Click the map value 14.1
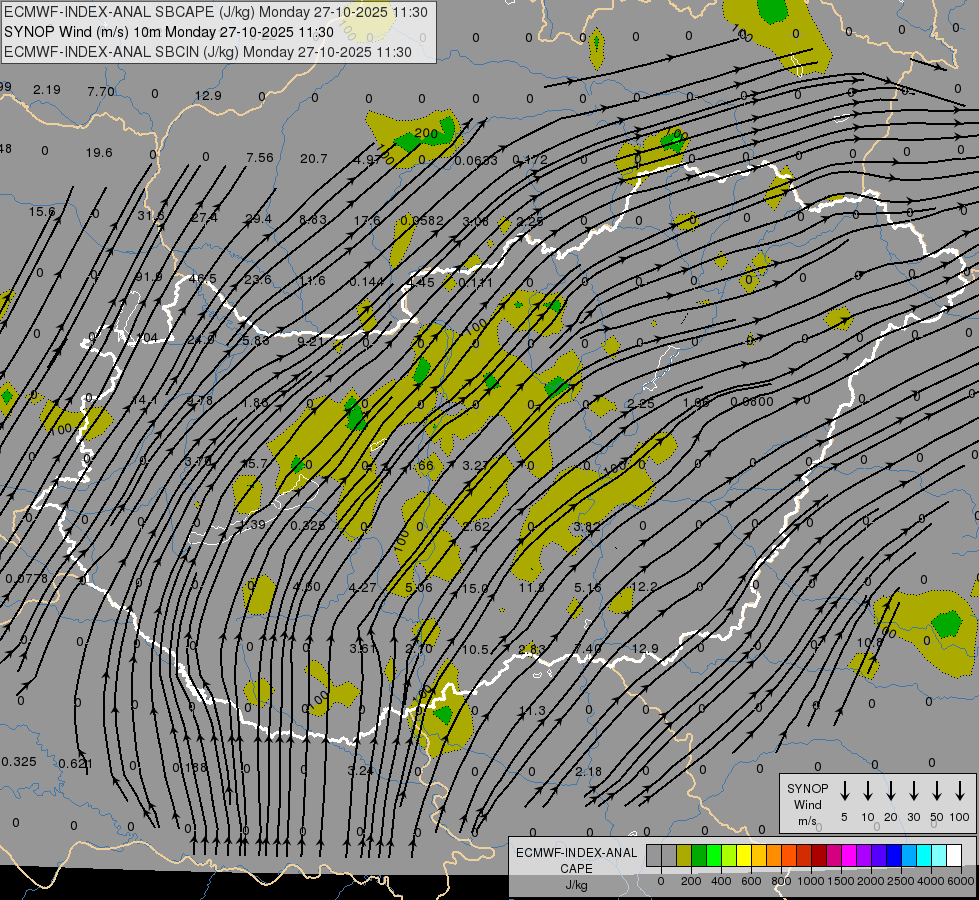The image size is (979, 900). (x=144, y=399)
